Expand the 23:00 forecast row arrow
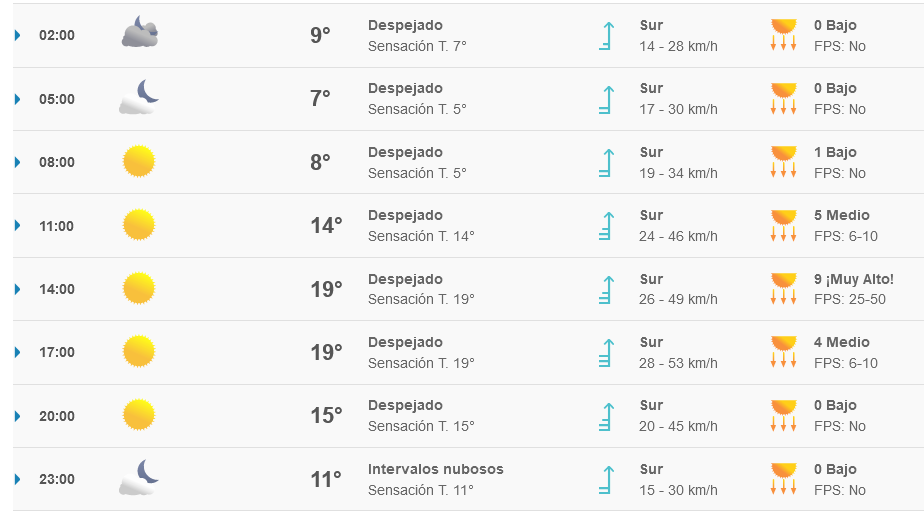This screenshot has height=518, width=924. (x=18, y=479)
